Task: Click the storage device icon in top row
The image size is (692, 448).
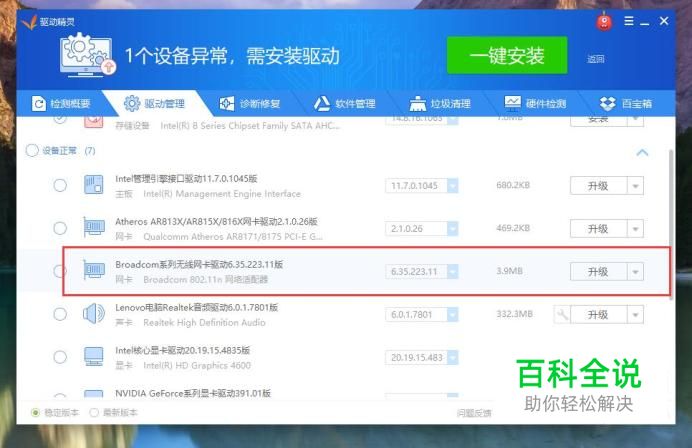Action: coord(94,122)
